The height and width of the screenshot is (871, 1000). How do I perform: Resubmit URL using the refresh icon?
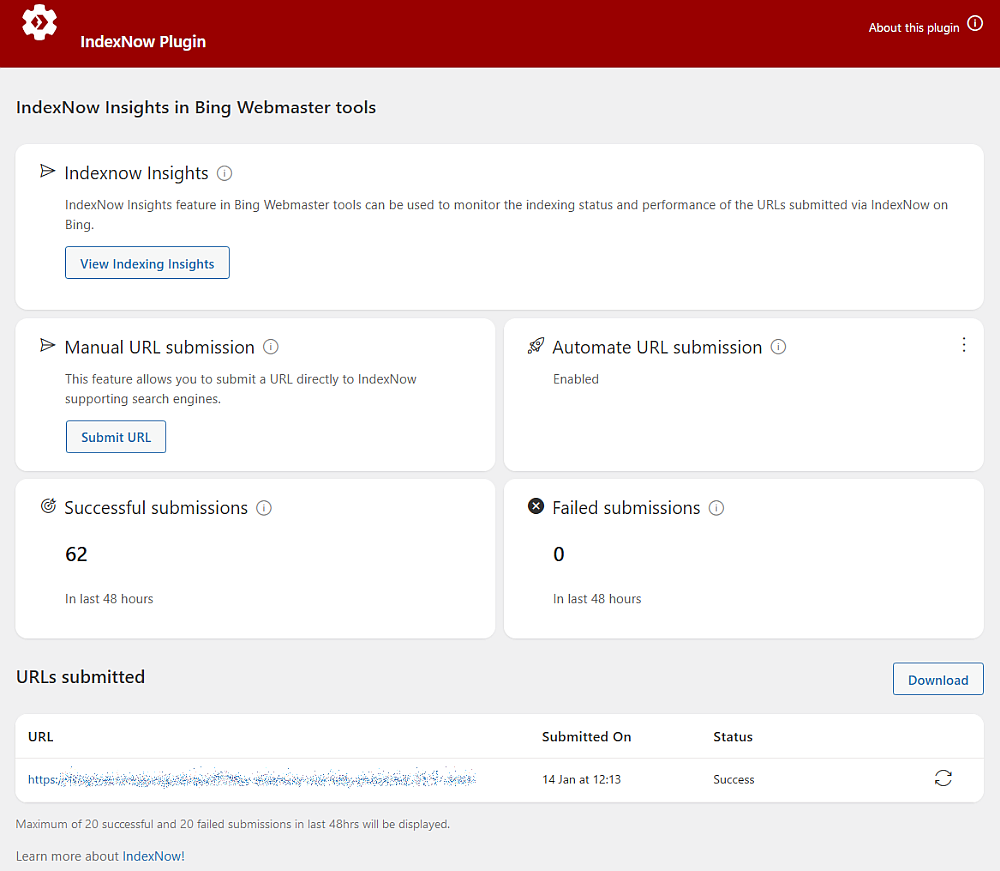click(943, 778)
